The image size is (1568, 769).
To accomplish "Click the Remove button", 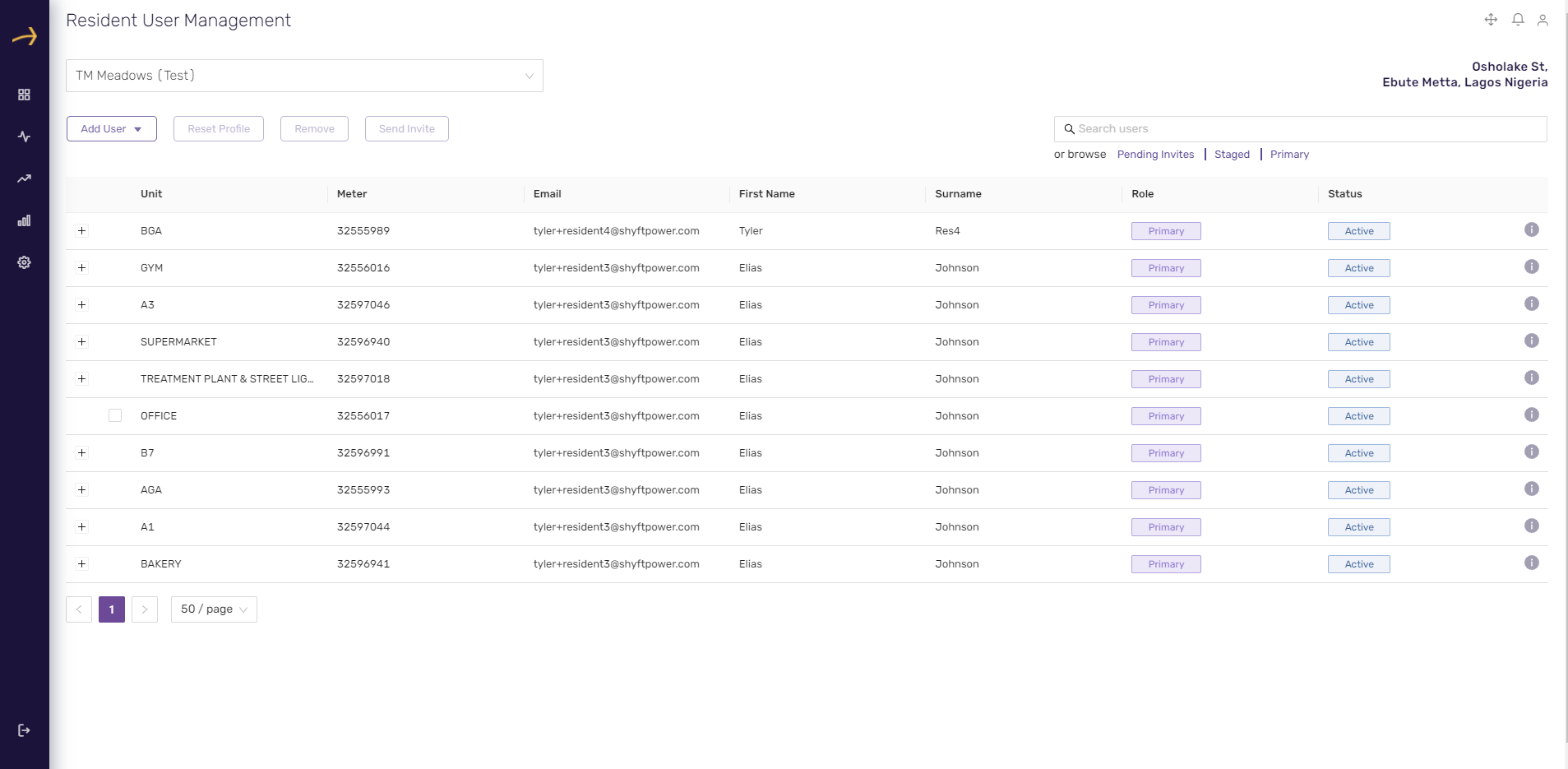I will [x=314, y=129].
